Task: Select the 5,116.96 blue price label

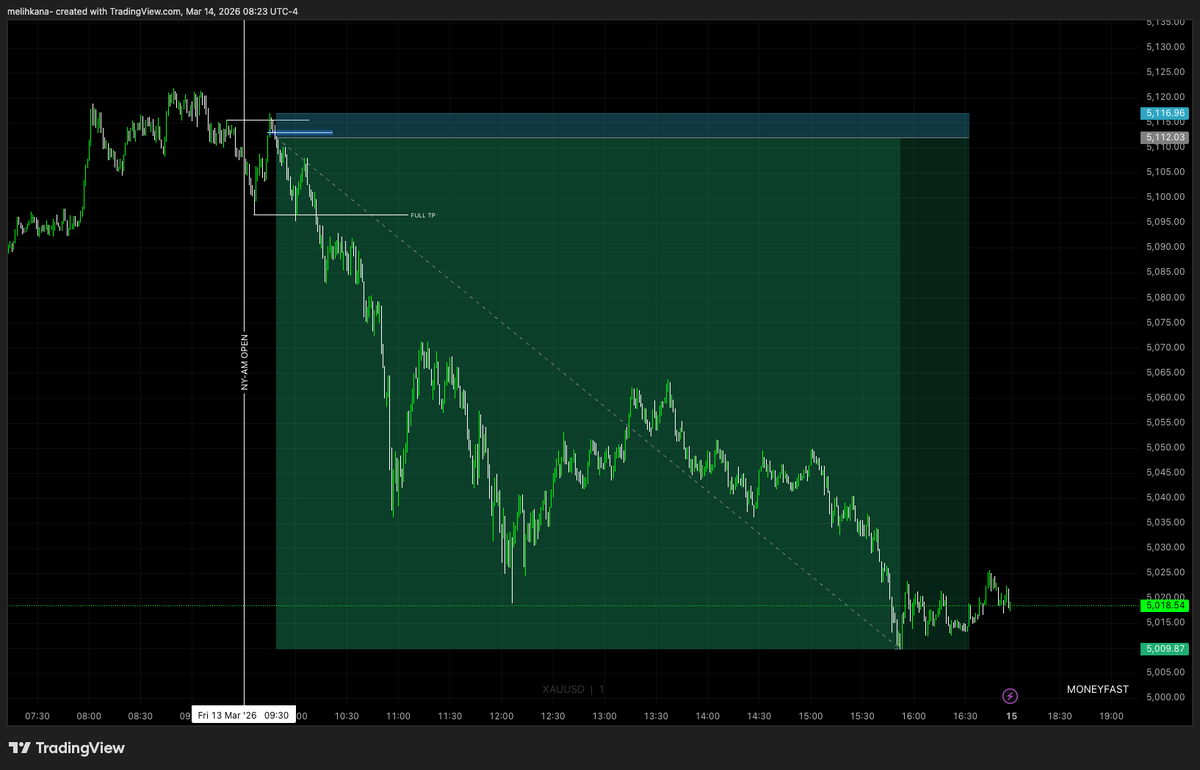Action: (x=1166, y=114)
